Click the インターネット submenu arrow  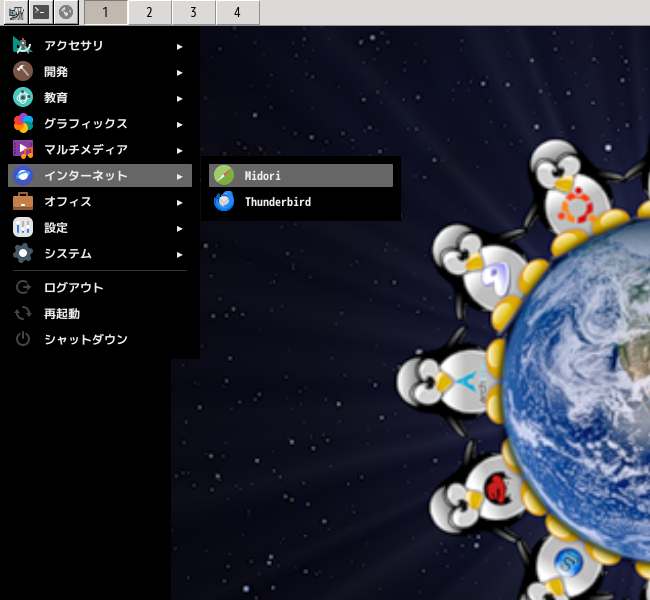179,177
